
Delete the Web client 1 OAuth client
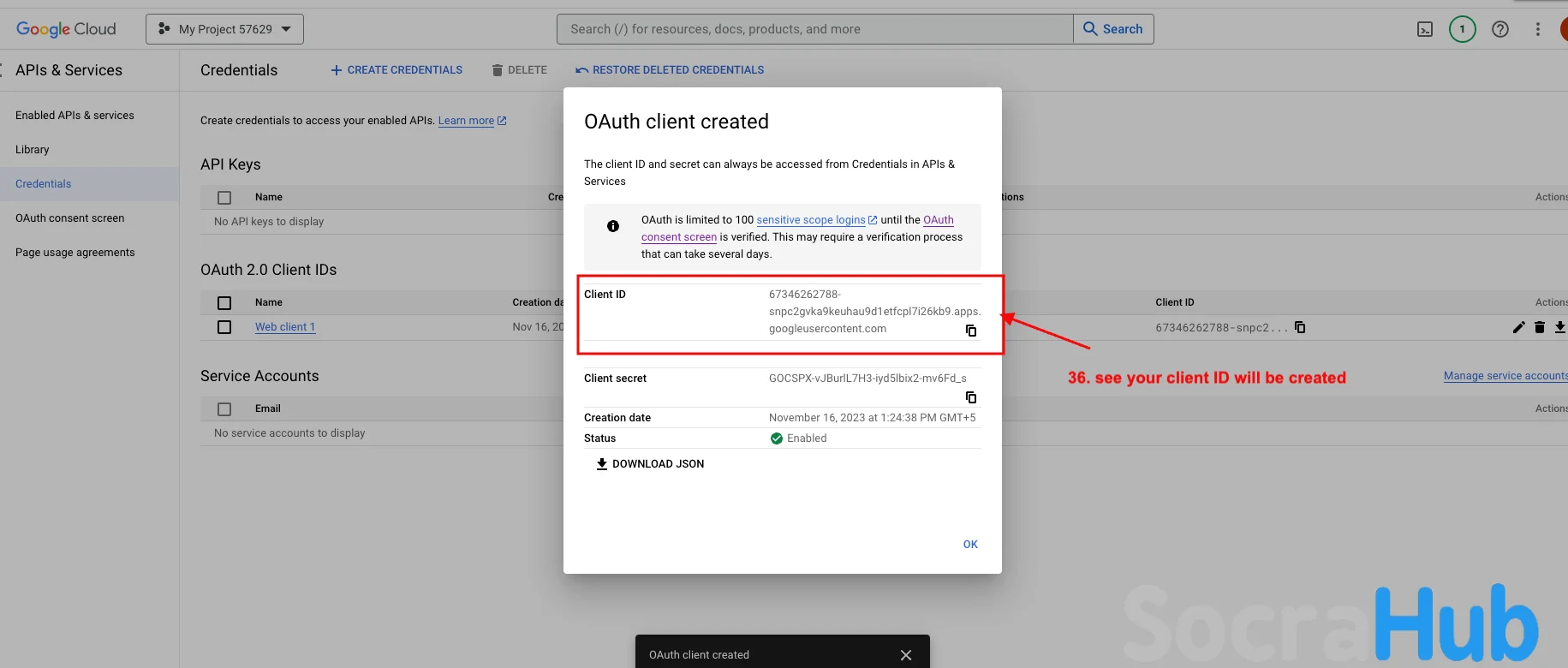pos(1539,327)
